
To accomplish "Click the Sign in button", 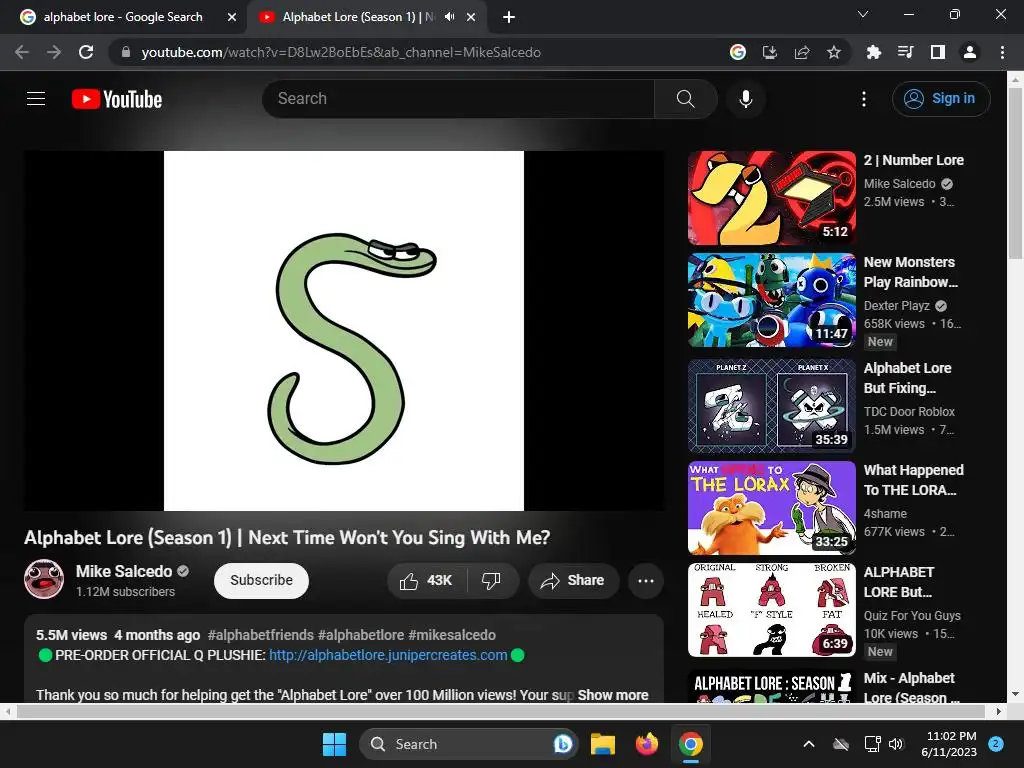I will 941,99.
